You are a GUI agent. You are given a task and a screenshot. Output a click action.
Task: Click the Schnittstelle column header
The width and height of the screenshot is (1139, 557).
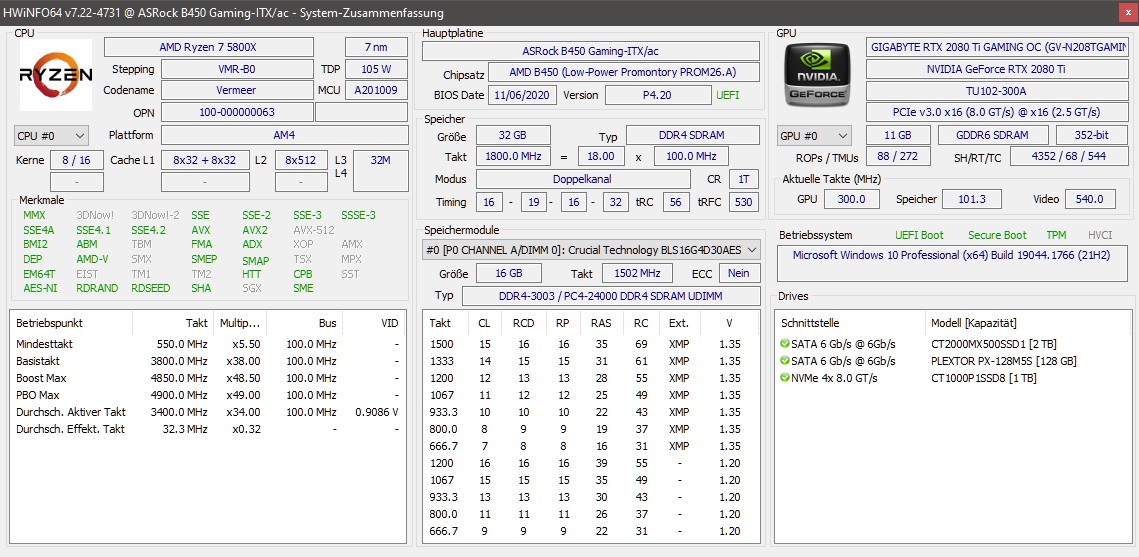pos(811,322)
